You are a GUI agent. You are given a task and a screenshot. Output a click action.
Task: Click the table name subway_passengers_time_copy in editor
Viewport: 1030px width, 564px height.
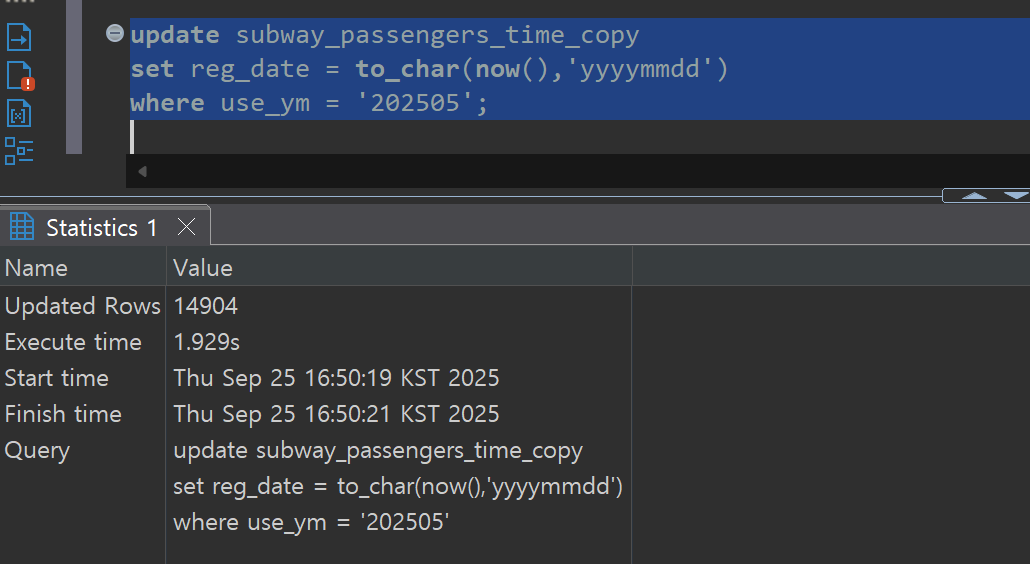tap(437, 35)
